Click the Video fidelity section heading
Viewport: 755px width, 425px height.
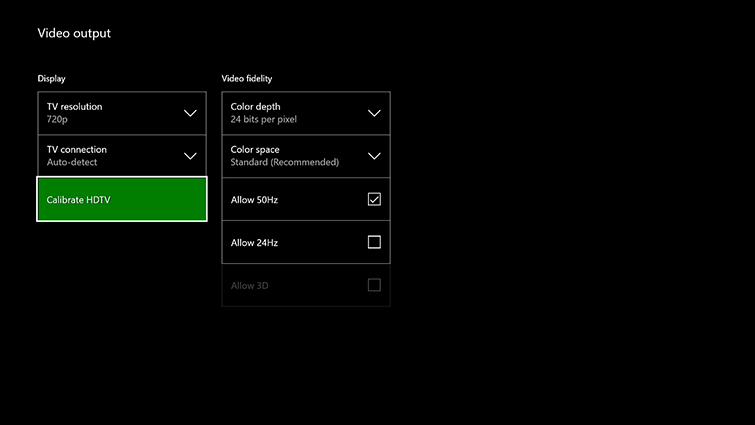click(247, 78)
